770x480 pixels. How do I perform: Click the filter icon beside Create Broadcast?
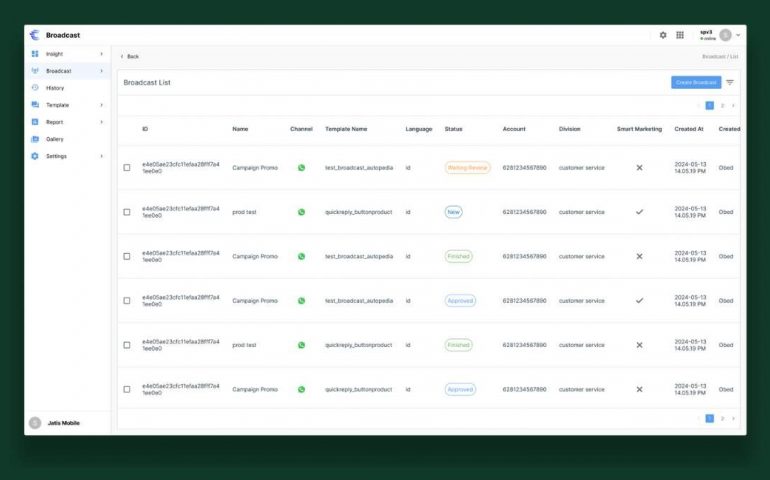click(x=730, y=82)
